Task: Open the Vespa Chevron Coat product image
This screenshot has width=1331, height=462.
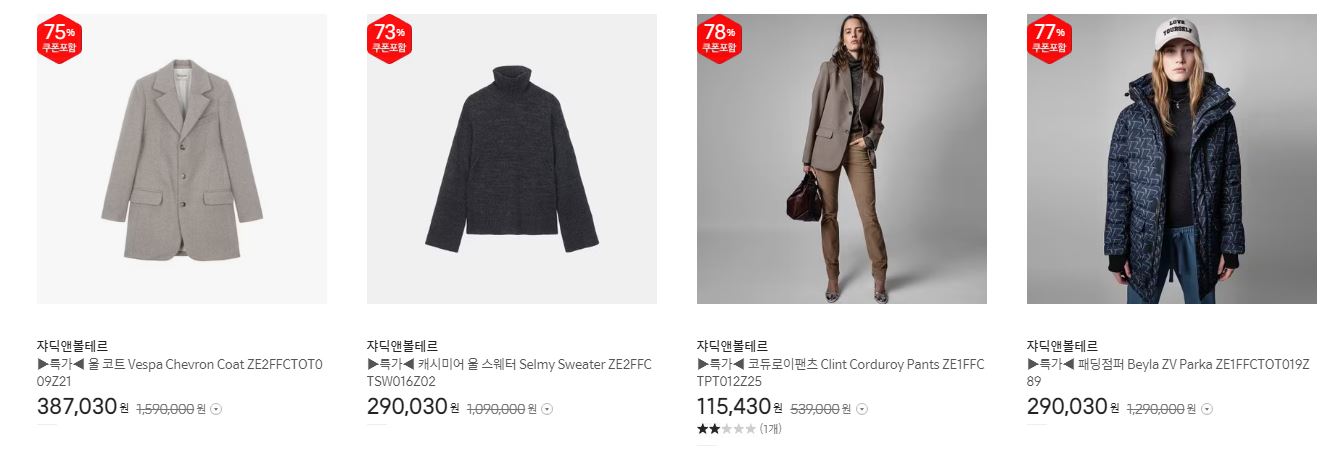Action: point(182,159)
